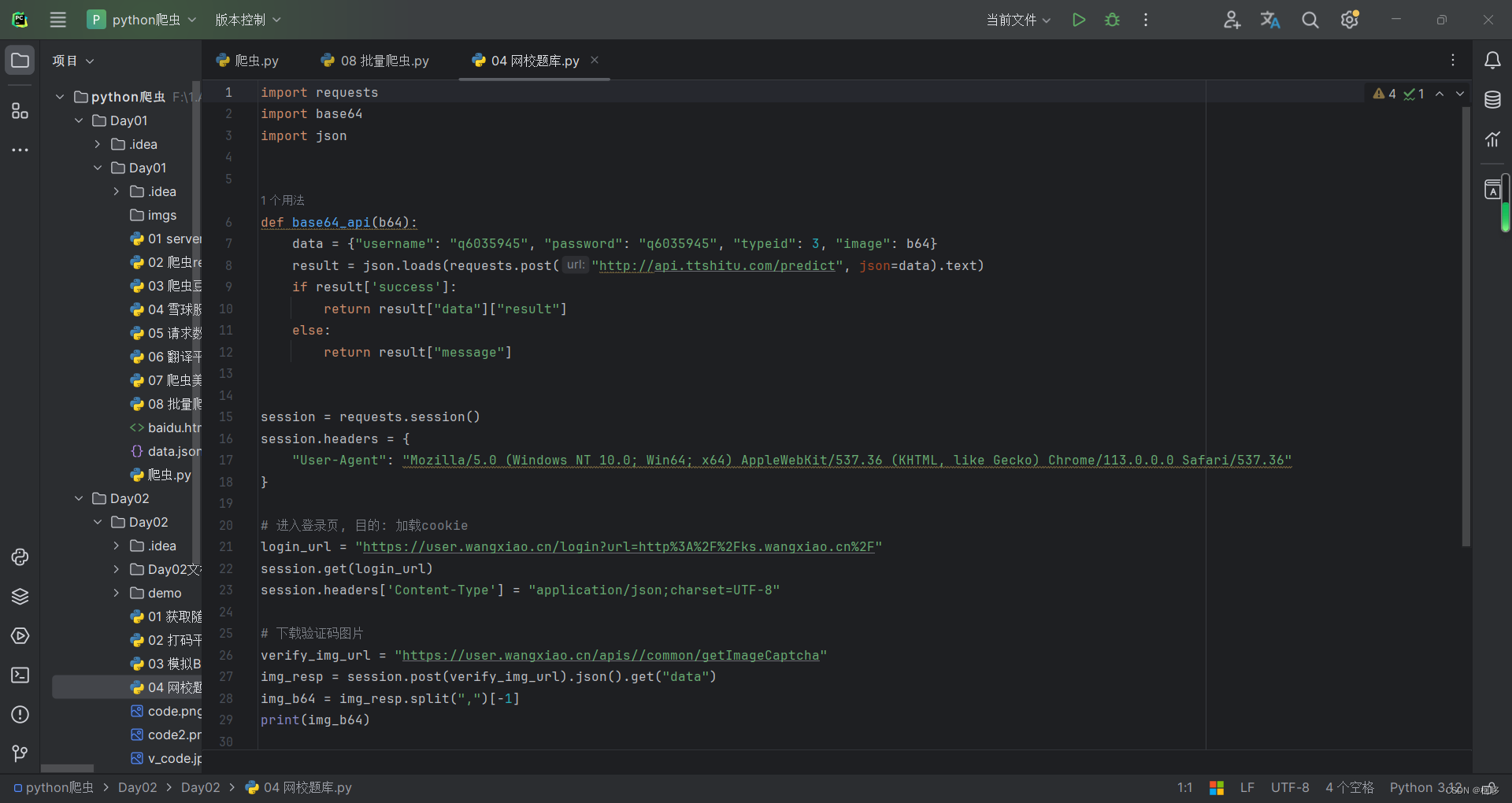Select code.png in project tree
The height and width of the screenshot is (803, 1512).
coord(165,711)
